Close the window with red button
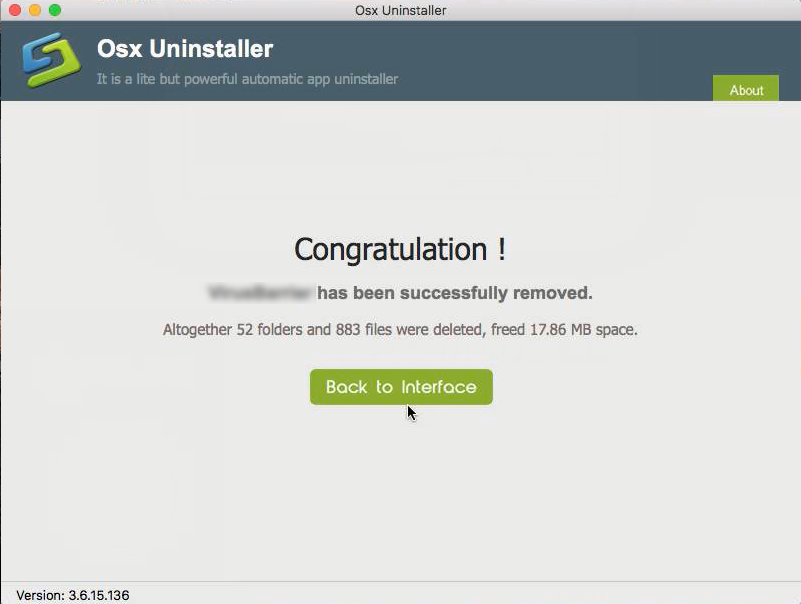Image resolution: width=801 pixels, height=604 pixels. (15, 10)
